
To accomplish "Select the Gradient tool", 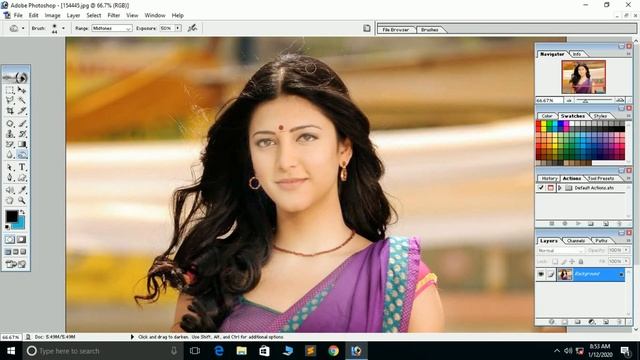I will pos(22,144).
